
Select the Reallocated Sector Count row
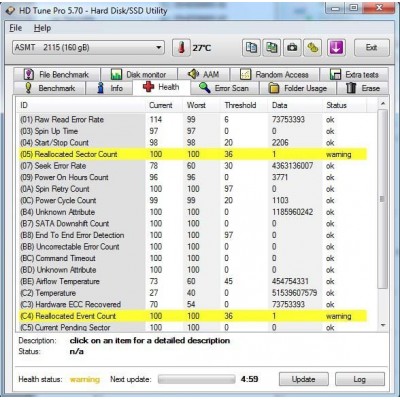[193, 154]
